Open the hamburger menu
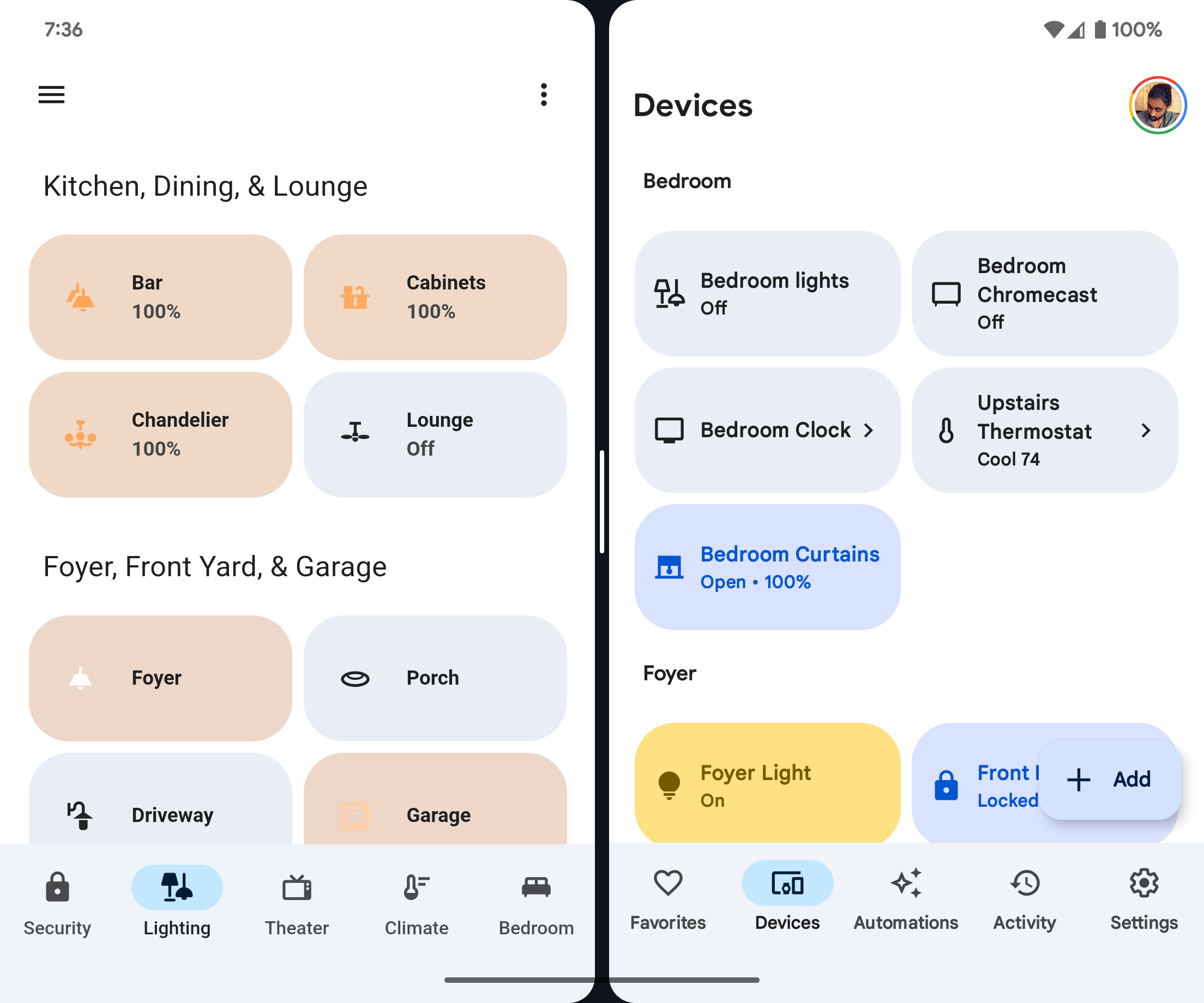This screenshot has height=1003, width=1204. (x=51, y=94)
